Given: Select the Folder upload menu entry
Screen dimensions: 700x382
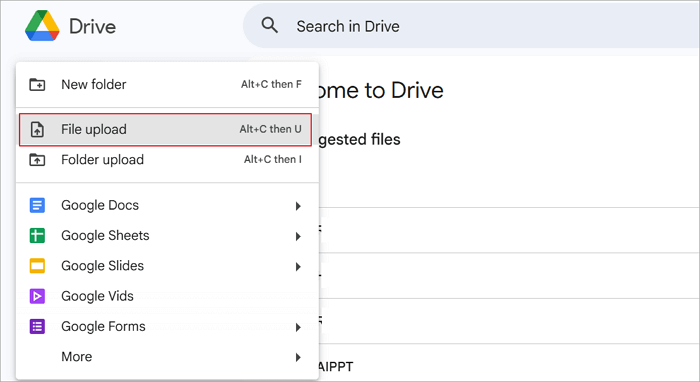Looking at the screenshot, I should point(167,160).
